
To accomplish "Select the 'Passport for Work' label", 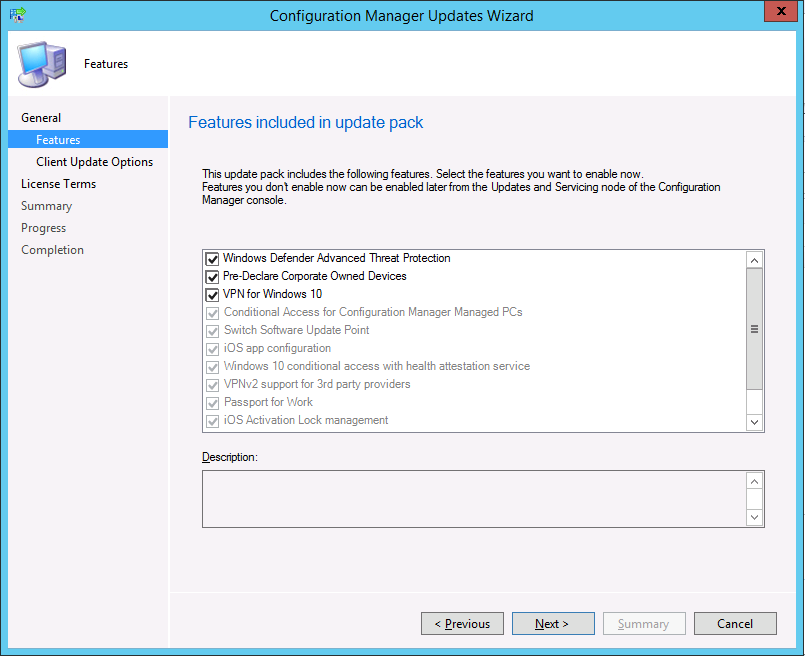I will 269,402.
